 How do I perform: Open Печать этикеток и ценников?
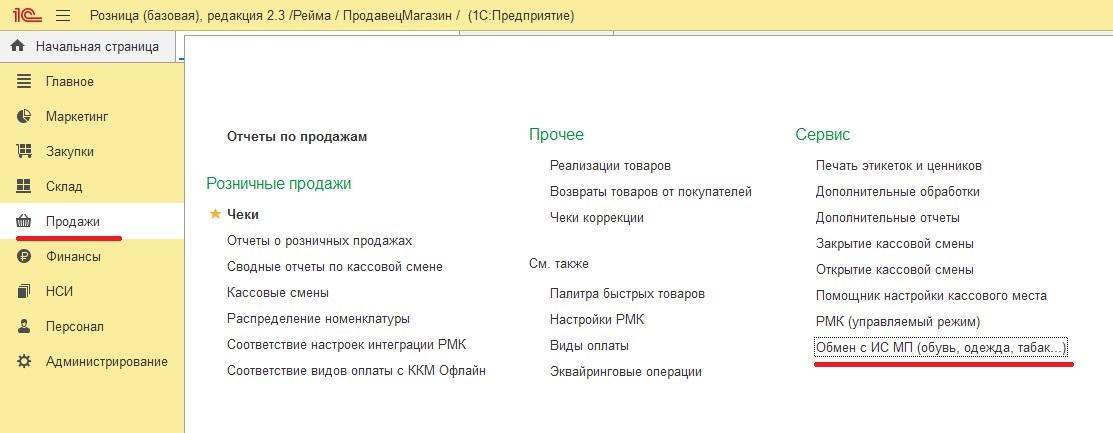click(898, 165)
